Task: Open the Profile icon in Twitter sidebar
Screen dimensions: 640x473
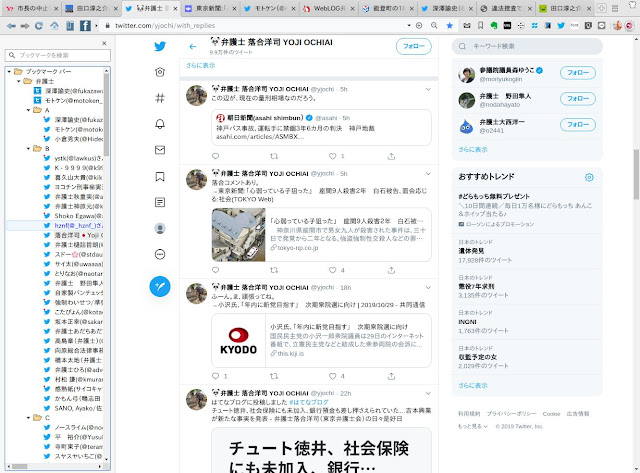Action: 160,228
